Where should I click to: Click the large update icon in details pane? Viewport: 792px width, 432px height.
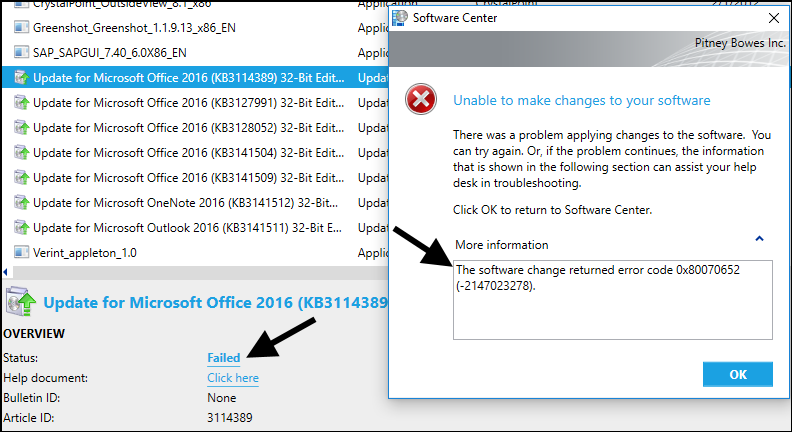click(20, 302)
